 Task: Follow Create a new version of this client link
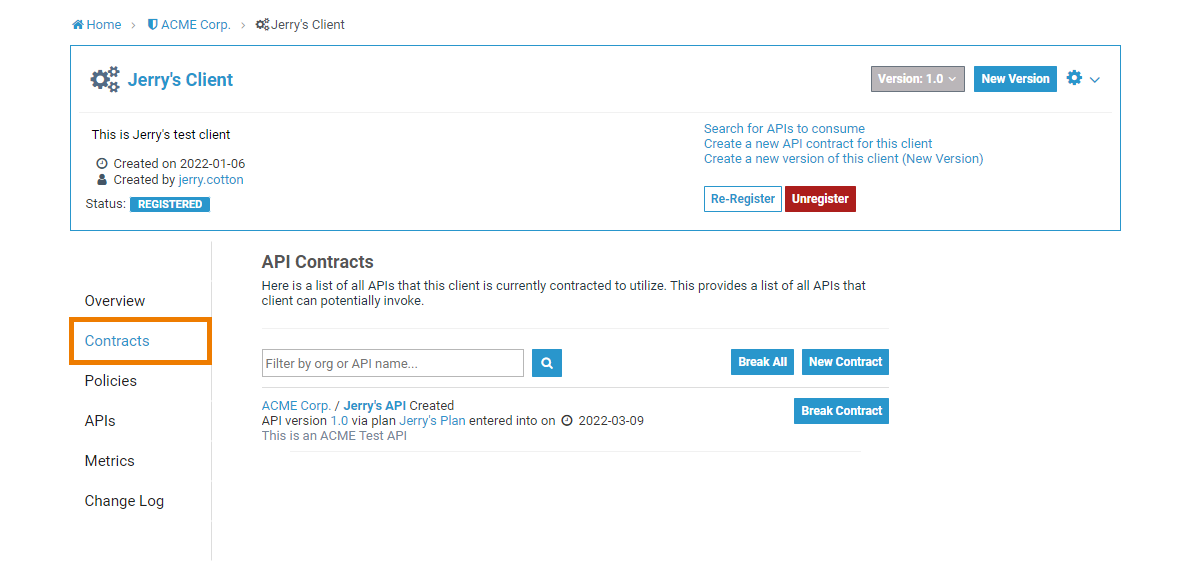tap(843, 159)
